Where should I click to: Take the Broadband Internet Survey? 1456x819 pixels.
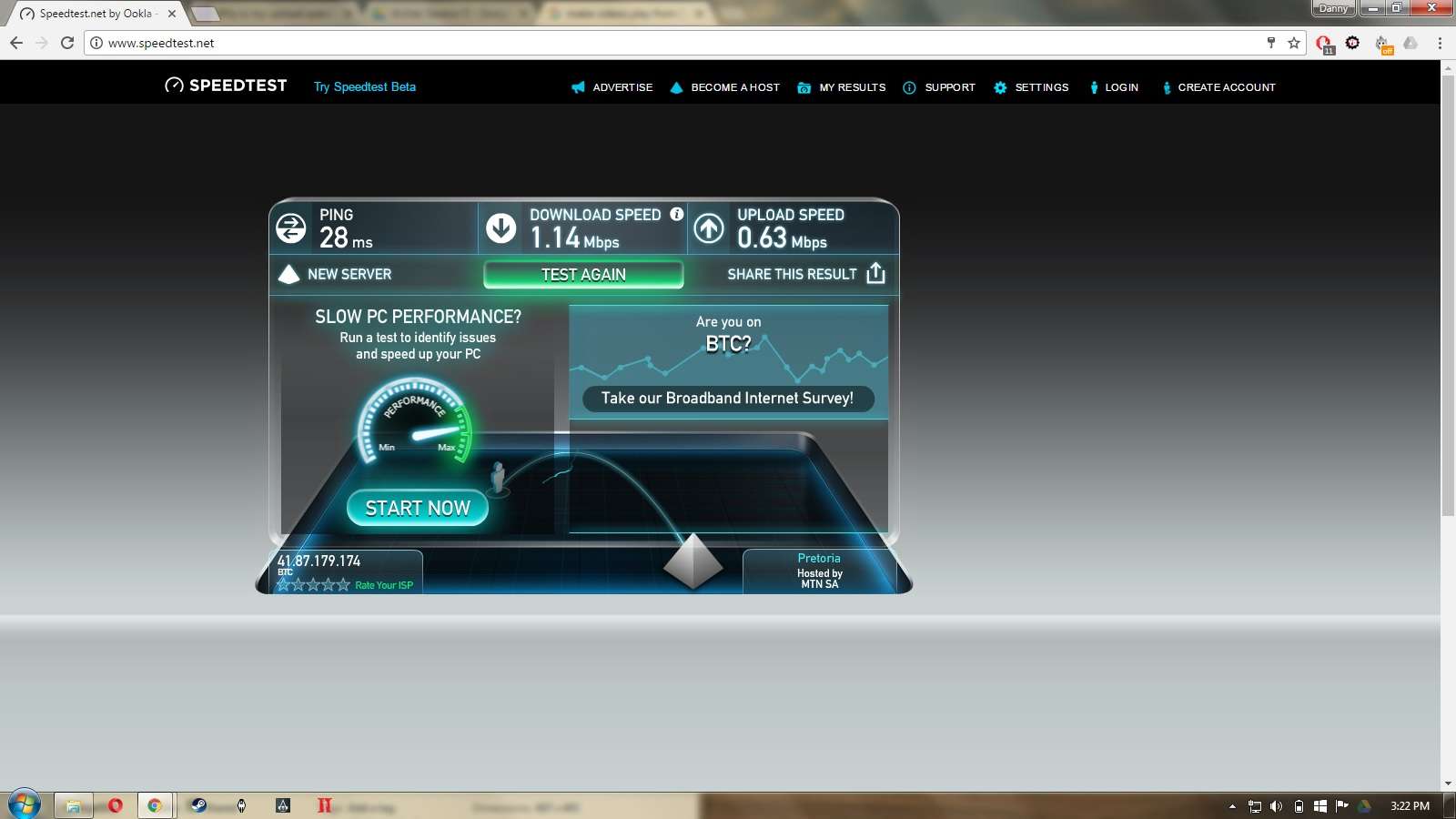click(x=728, y=399)
